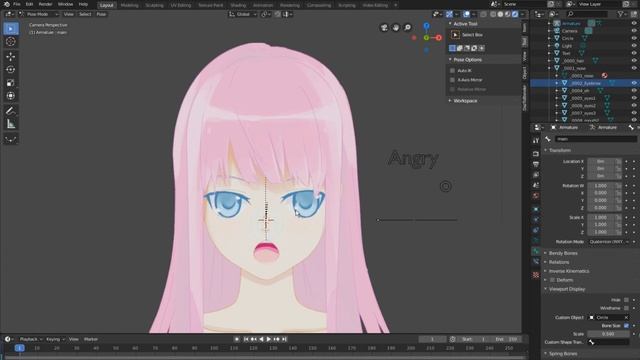Select the combined Transform tool
The height and width of the screenshot is (360, 640).
pos(11,96)
